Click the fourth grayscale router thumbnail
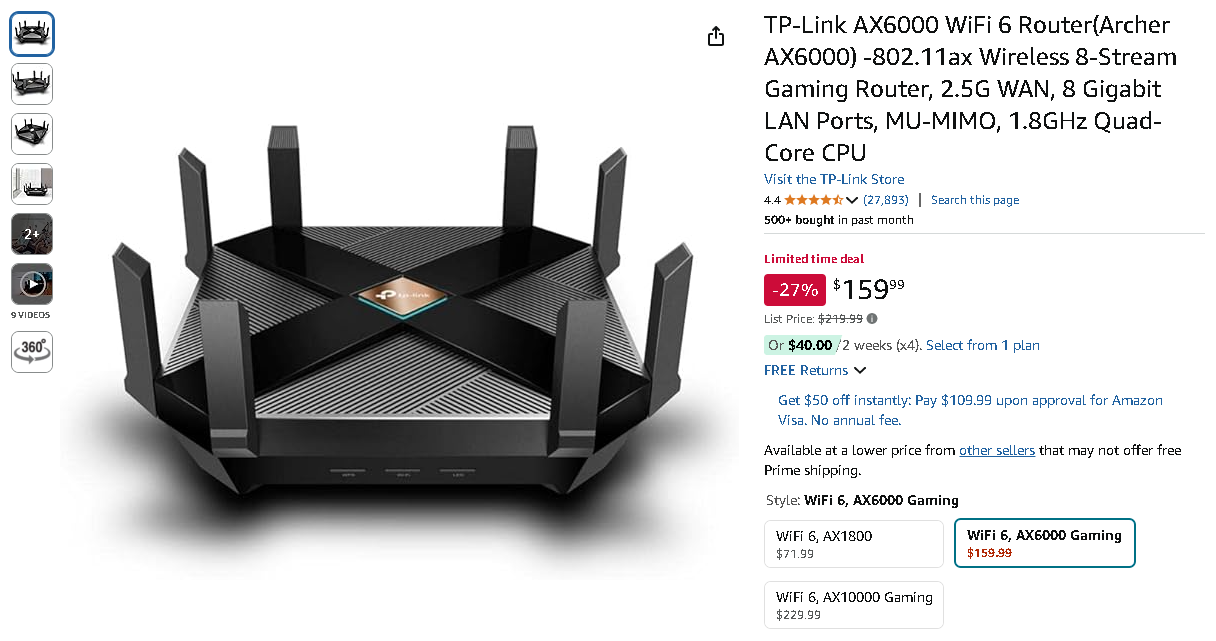Image resolution: width=1216 pixels, height=641 pixels. click(x=31, y=184)
